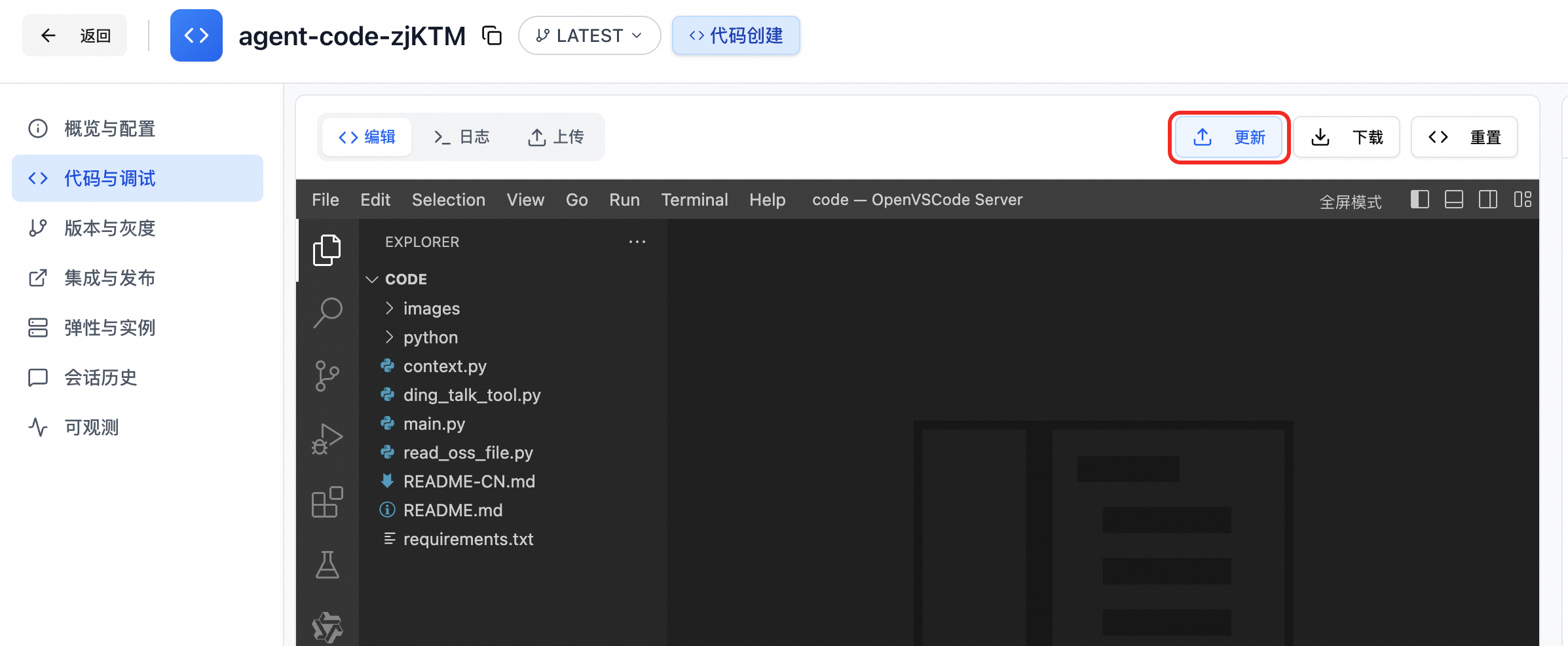The height and width of the screenshot is (646, 1568).
Task: Copy the agent name agent-code-zjKTM
Action: point(492,35)
